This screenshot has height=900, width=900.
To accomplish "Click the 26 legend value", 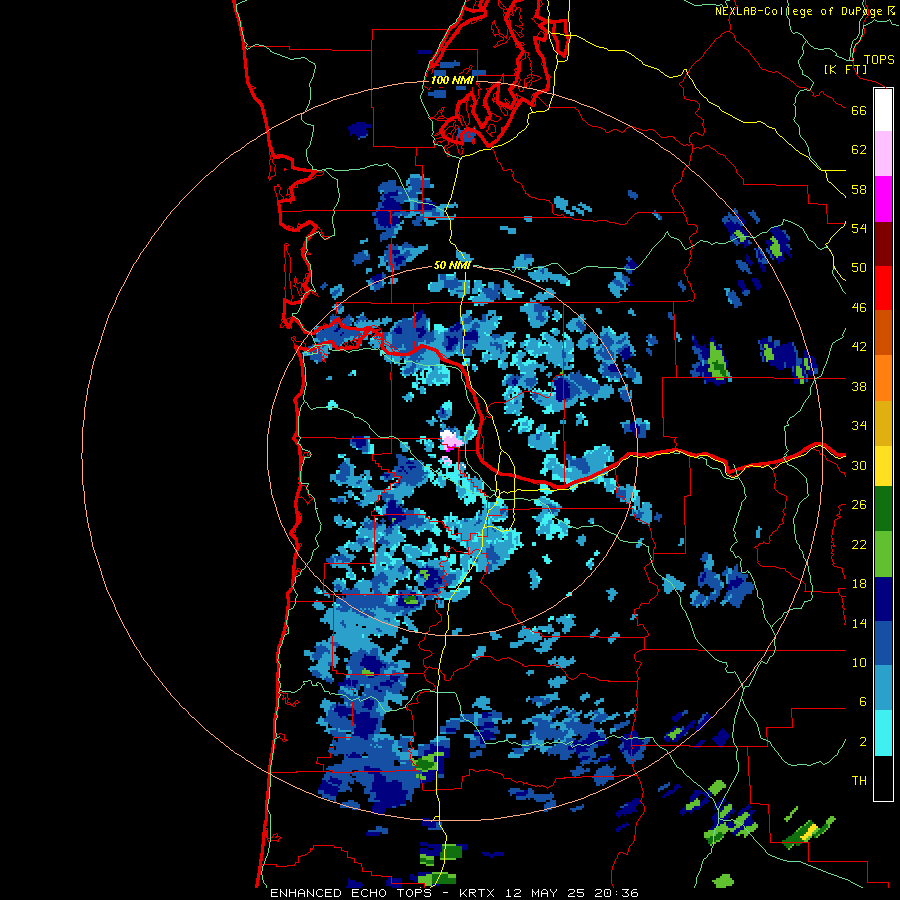I will [859, 505].
